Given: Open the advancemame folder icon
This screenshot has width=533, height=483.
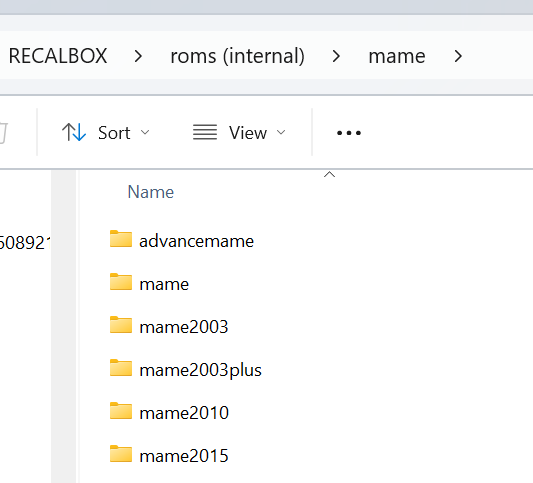Looking at the screenshot, I should tap(121, 239).
